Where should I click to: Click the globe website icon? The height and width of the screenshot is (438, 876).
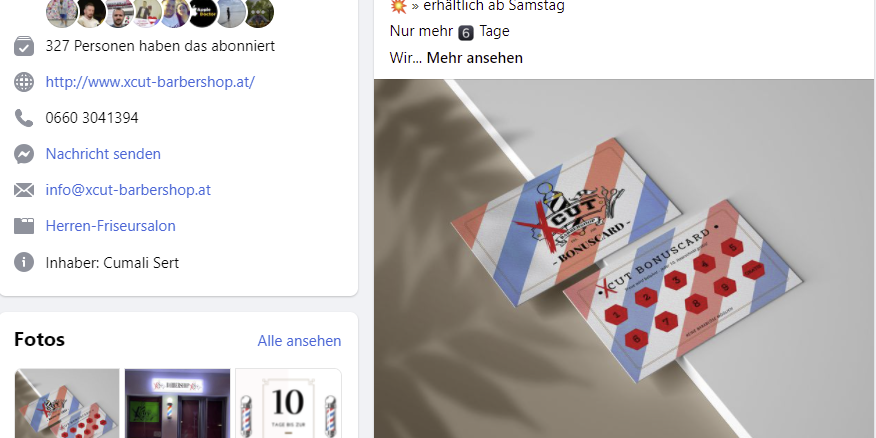click(x=24, y=82)
